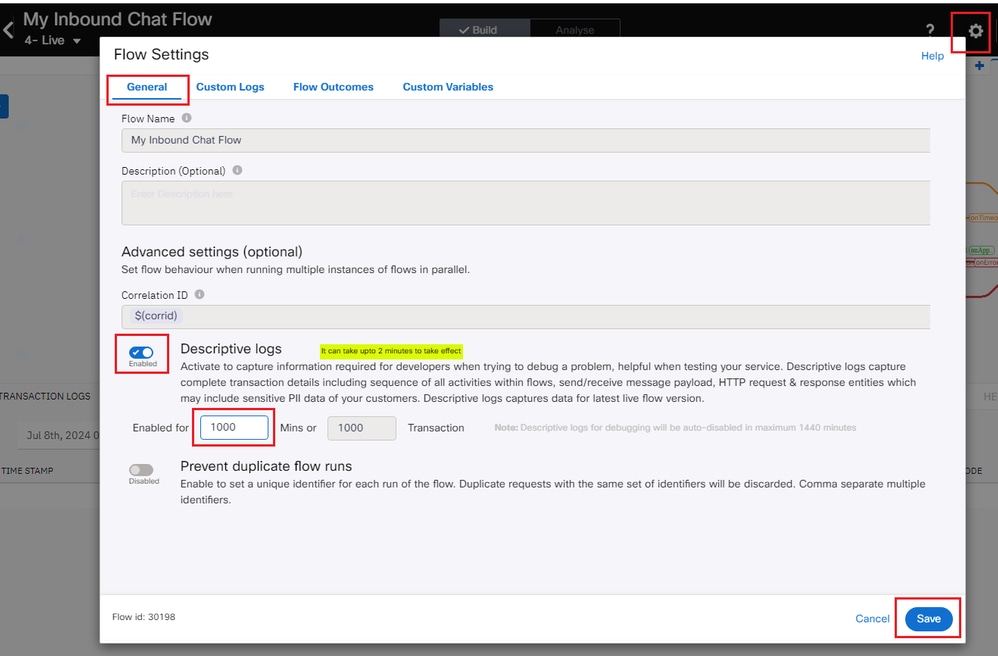
Task: Switch to the Custom Logs tab
Action: tap(230, 87)
